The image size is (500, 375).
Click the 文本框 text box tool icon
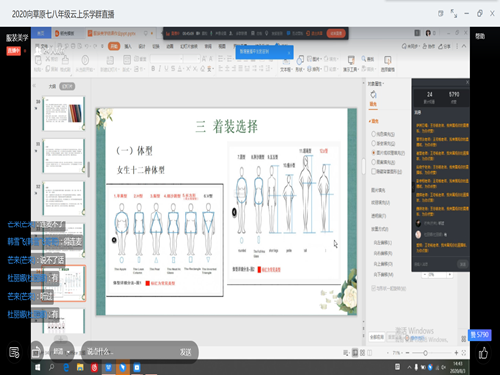[x=285, y=61]
